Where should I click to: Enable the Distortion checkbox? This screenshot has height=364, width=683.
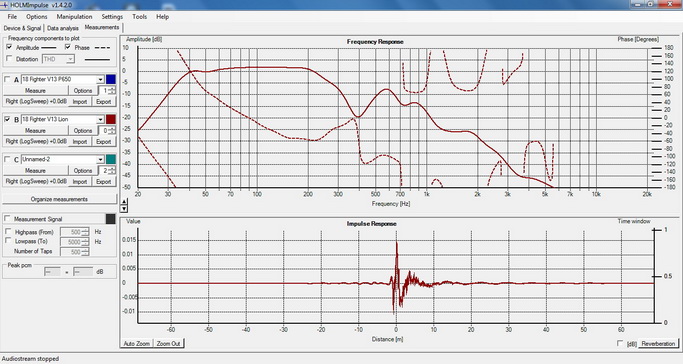point(9,58)
